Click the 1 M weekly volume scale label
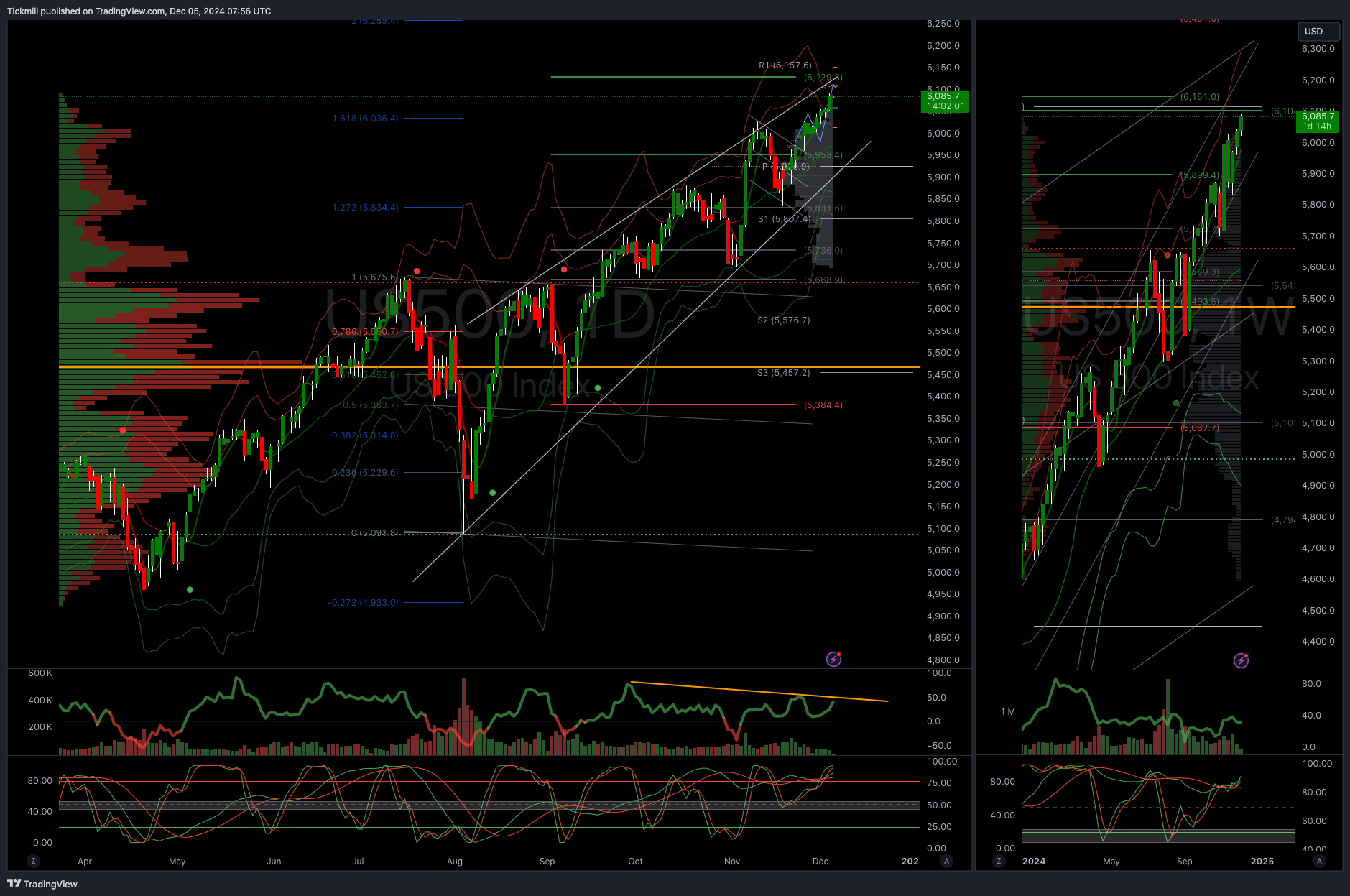This screenshot has width=1350, height=896. click(x=1008, y=712)
